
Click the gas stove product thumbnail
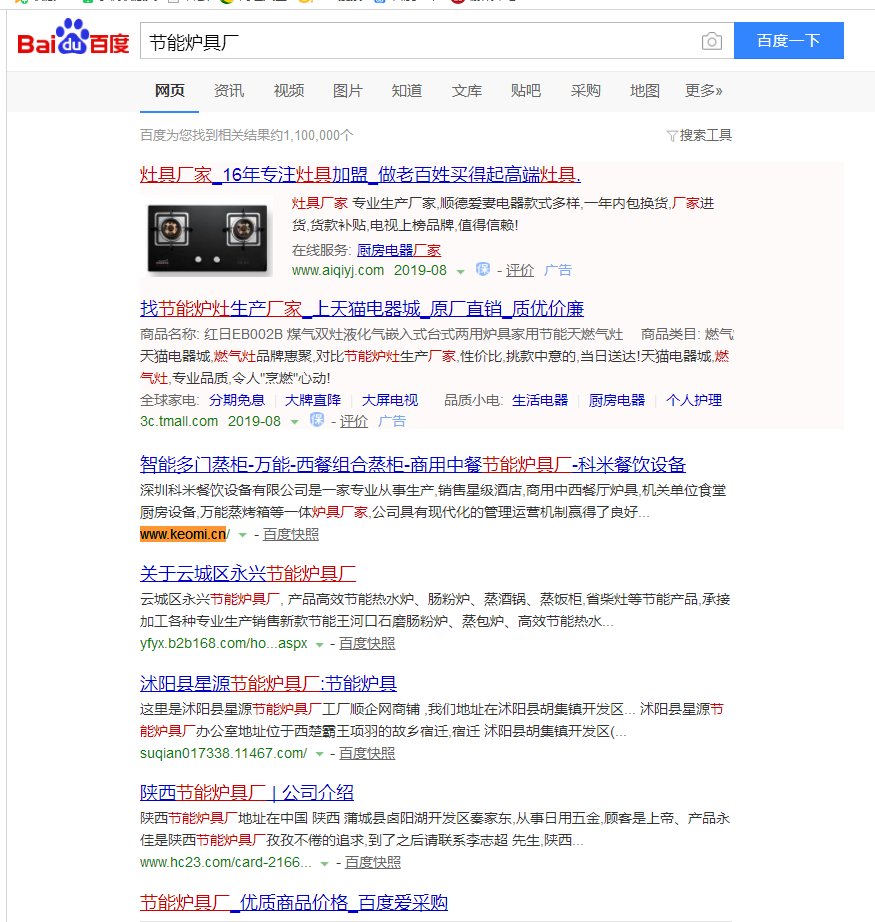click(x=207, y=237)
